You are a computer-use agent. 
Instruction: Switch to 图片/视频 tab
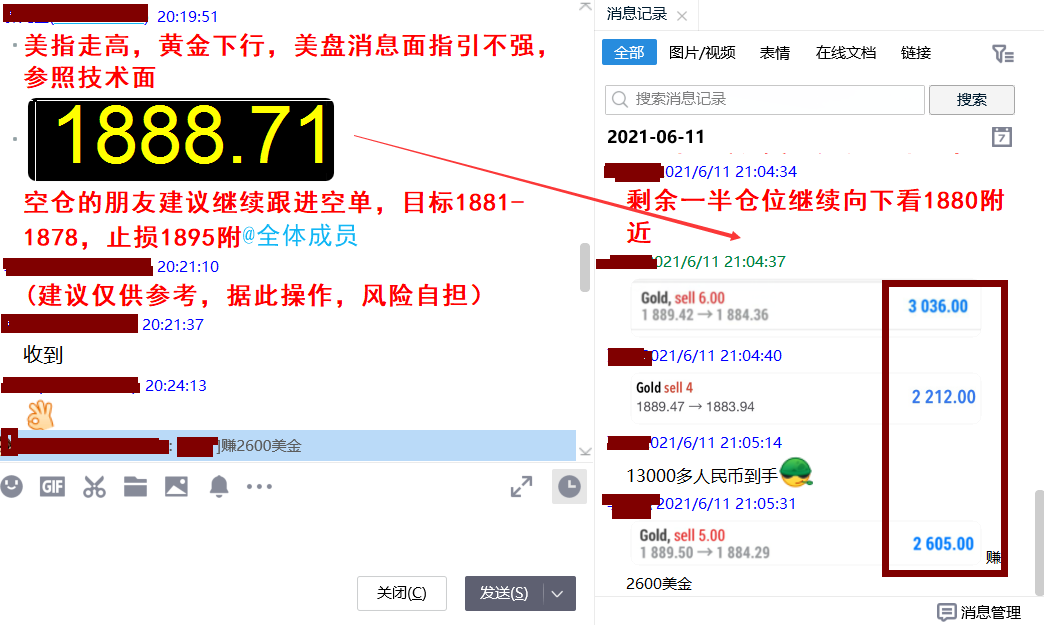coord(702,53)
